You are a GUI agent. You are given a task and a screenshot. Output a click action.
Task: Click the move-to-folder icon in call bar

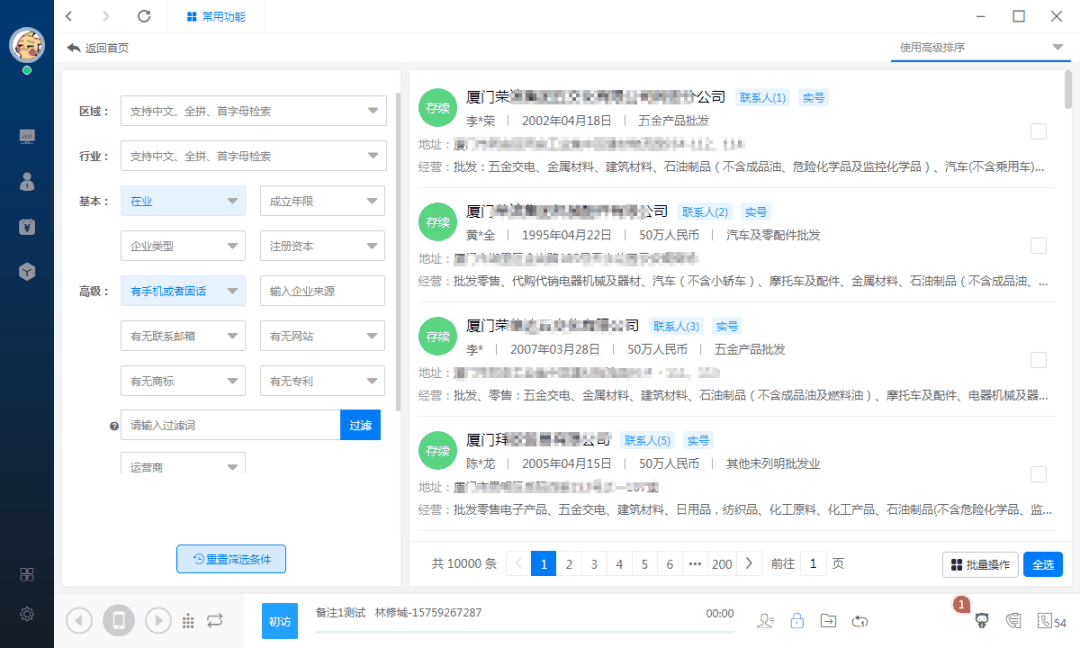[829, 620]
